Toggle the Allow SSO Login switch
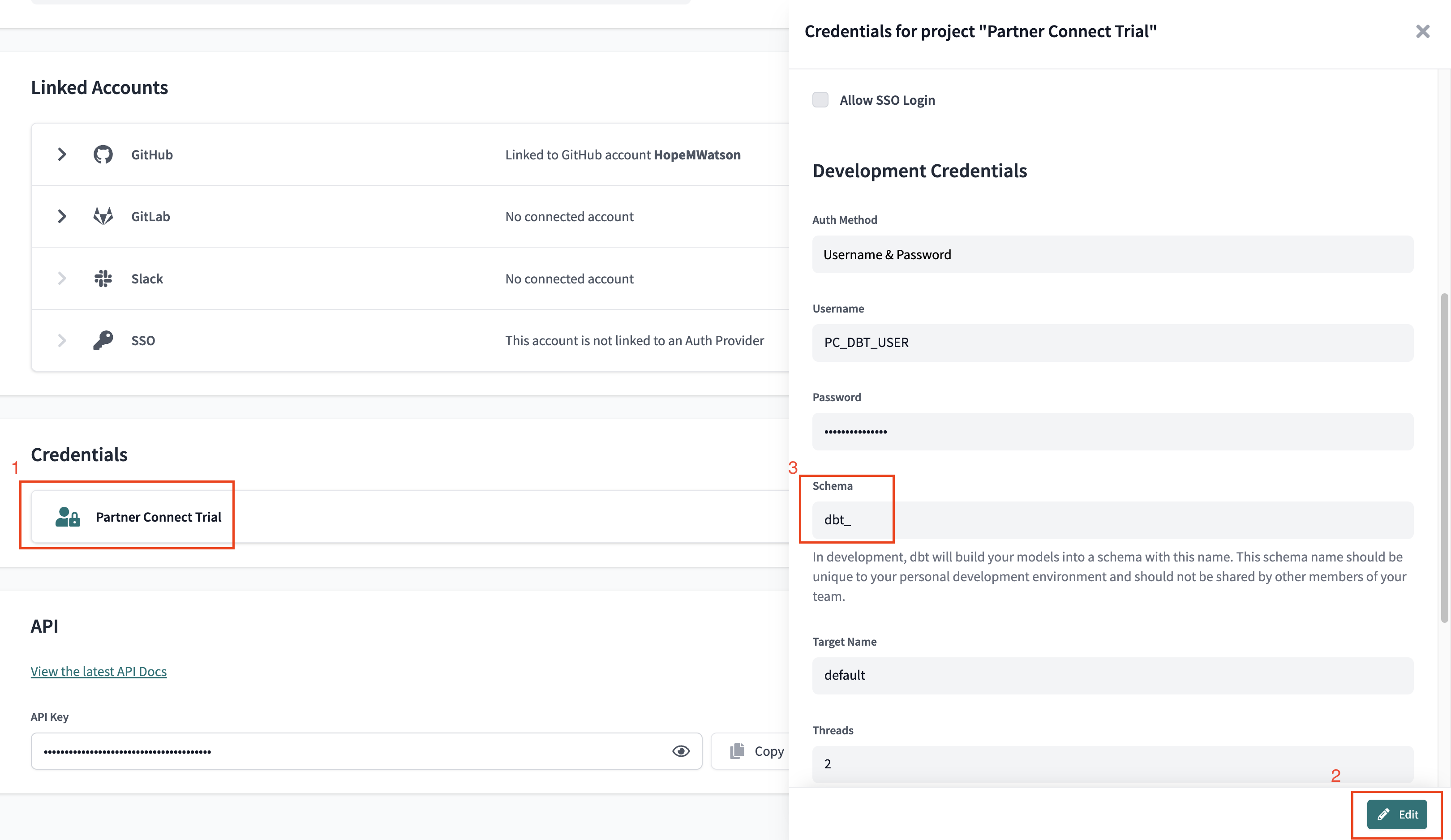The width and height of the screenshot is (1451, 840). (x=820, y=100)
